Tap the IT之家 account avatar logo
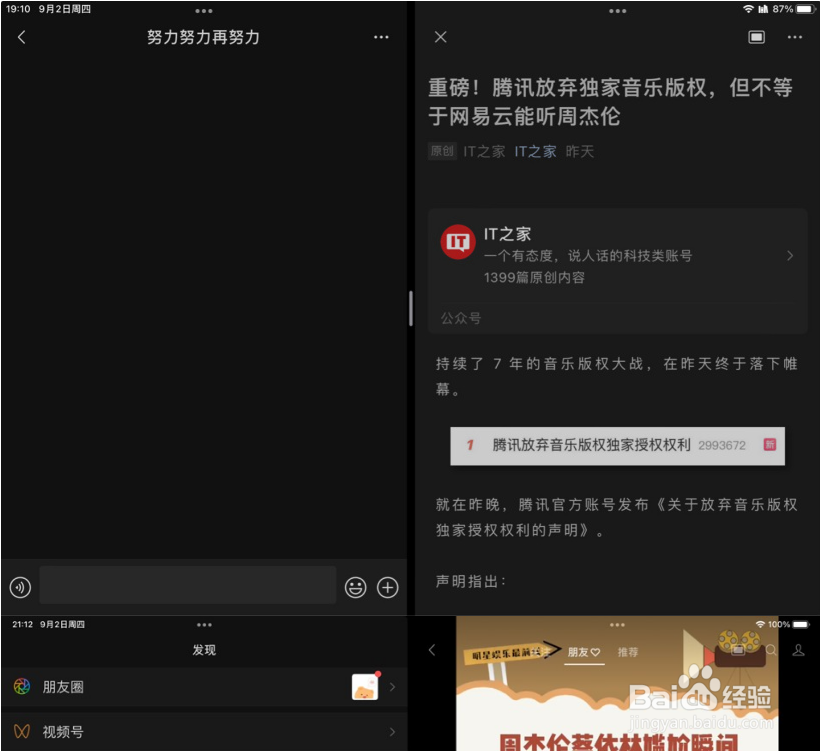Viewport: 820px width, 751px height. tap(457, 242)
